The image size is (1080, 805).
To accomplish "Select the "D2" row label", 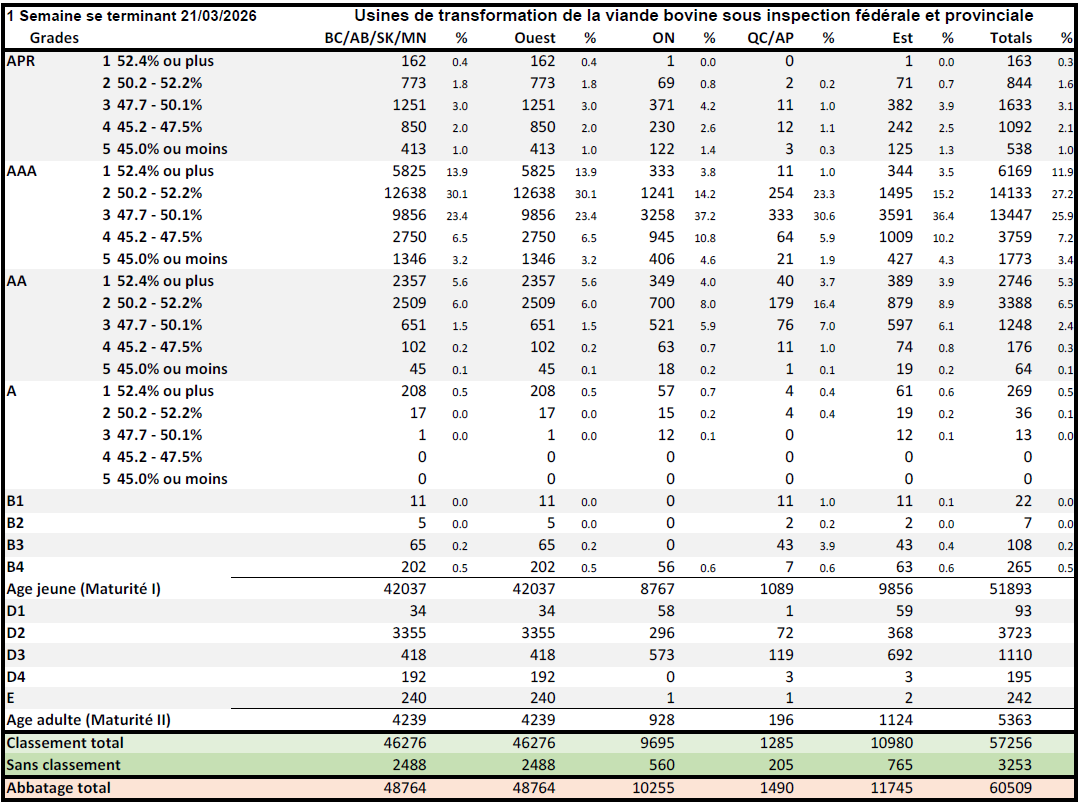I will click(17, 633).
